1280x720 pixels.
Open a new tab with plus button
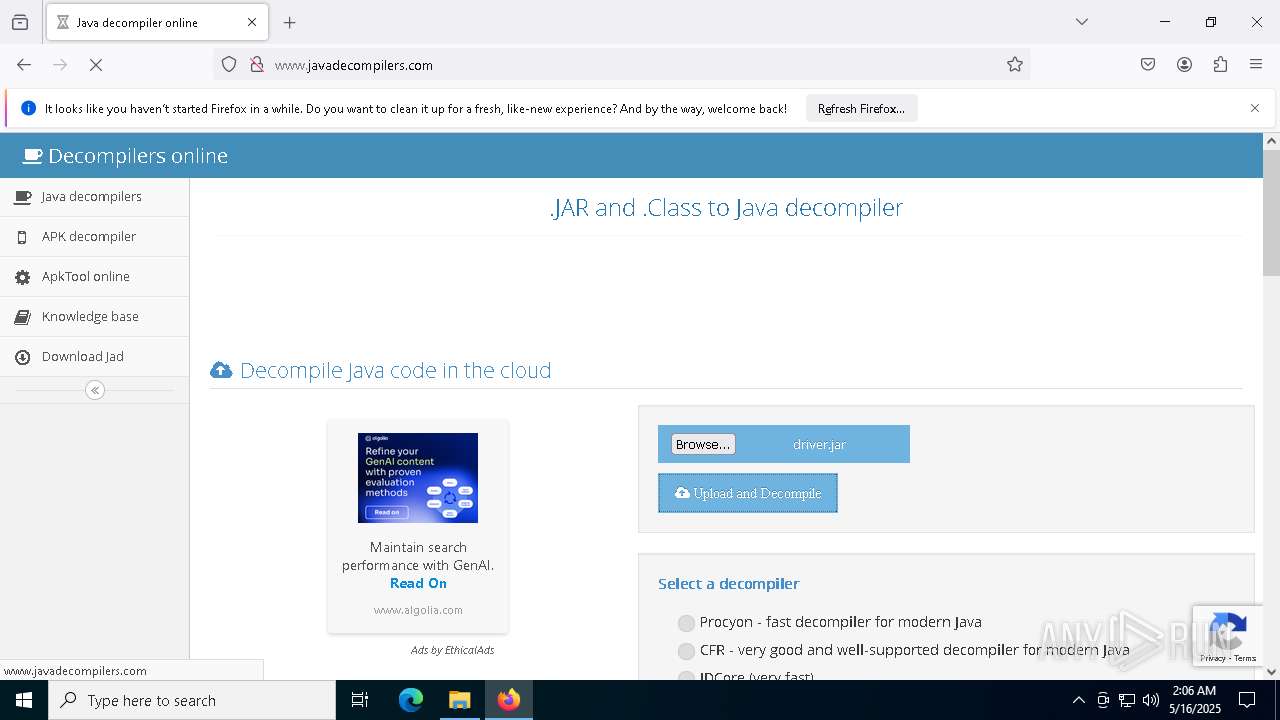pos(290,22)
